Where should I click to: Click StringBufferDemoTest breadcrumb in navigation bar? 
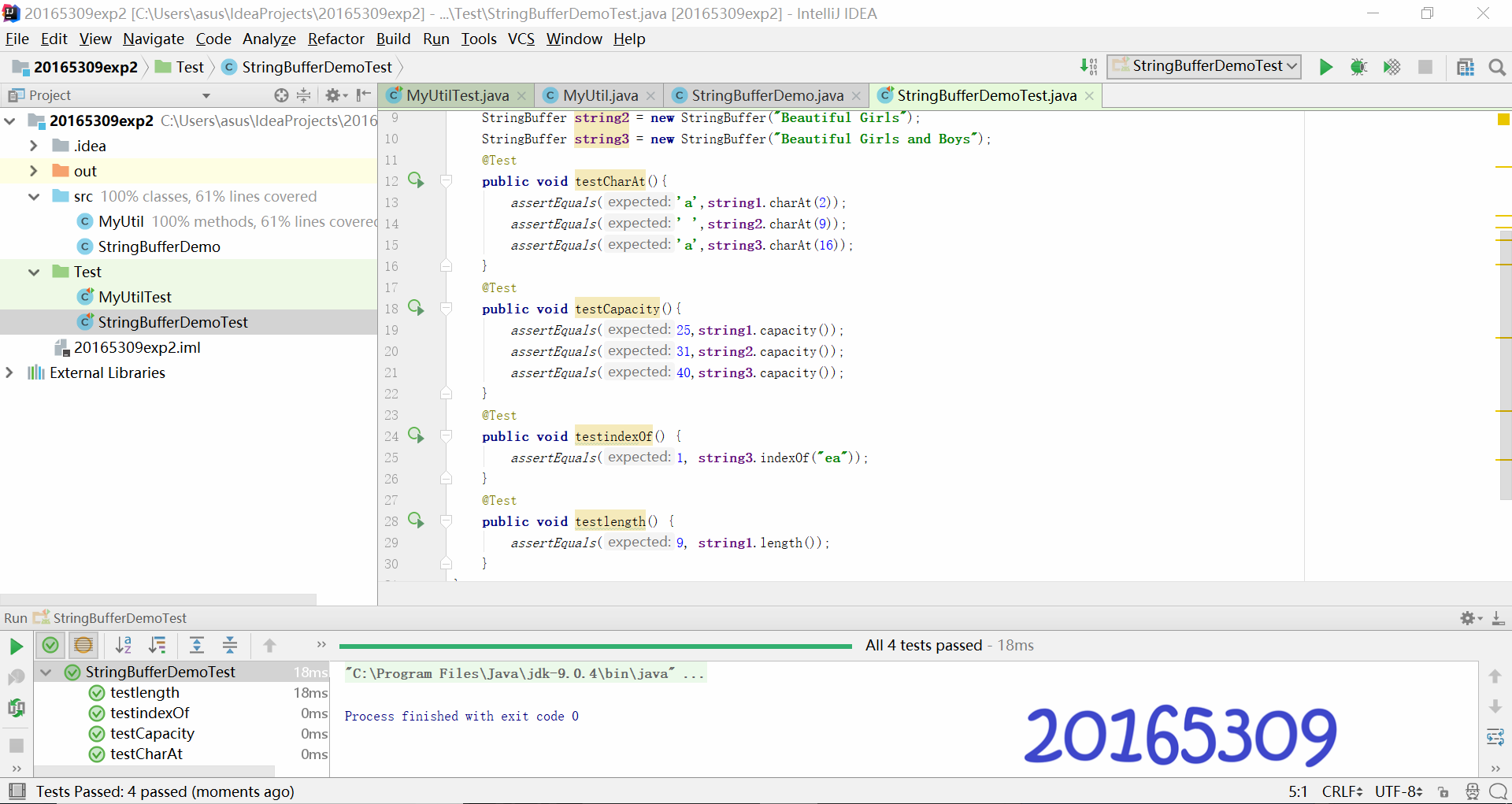coord(307,67)
